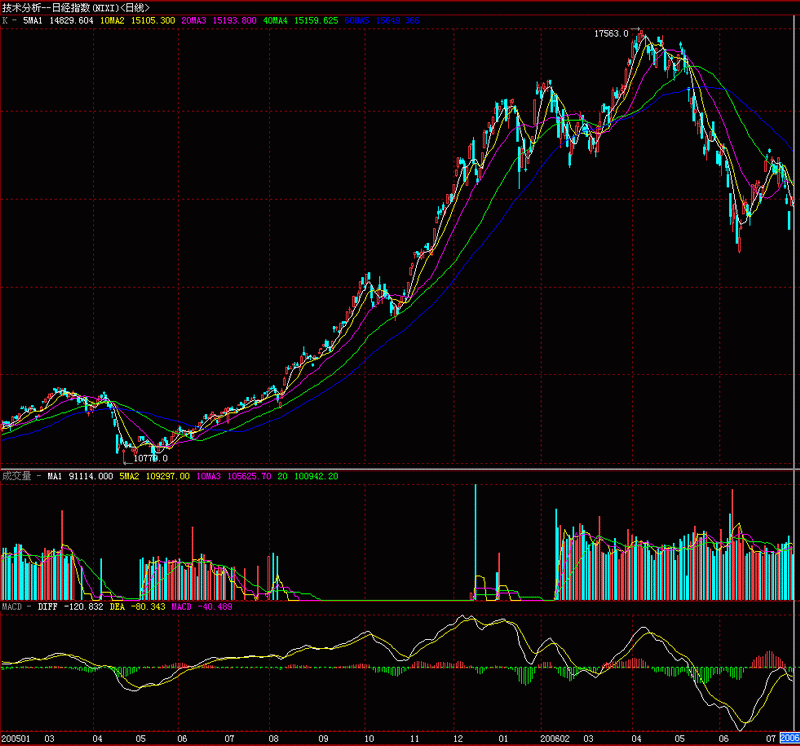
Task: Click the 17563.0 peak price label
Action: click(x=611, y=33)
